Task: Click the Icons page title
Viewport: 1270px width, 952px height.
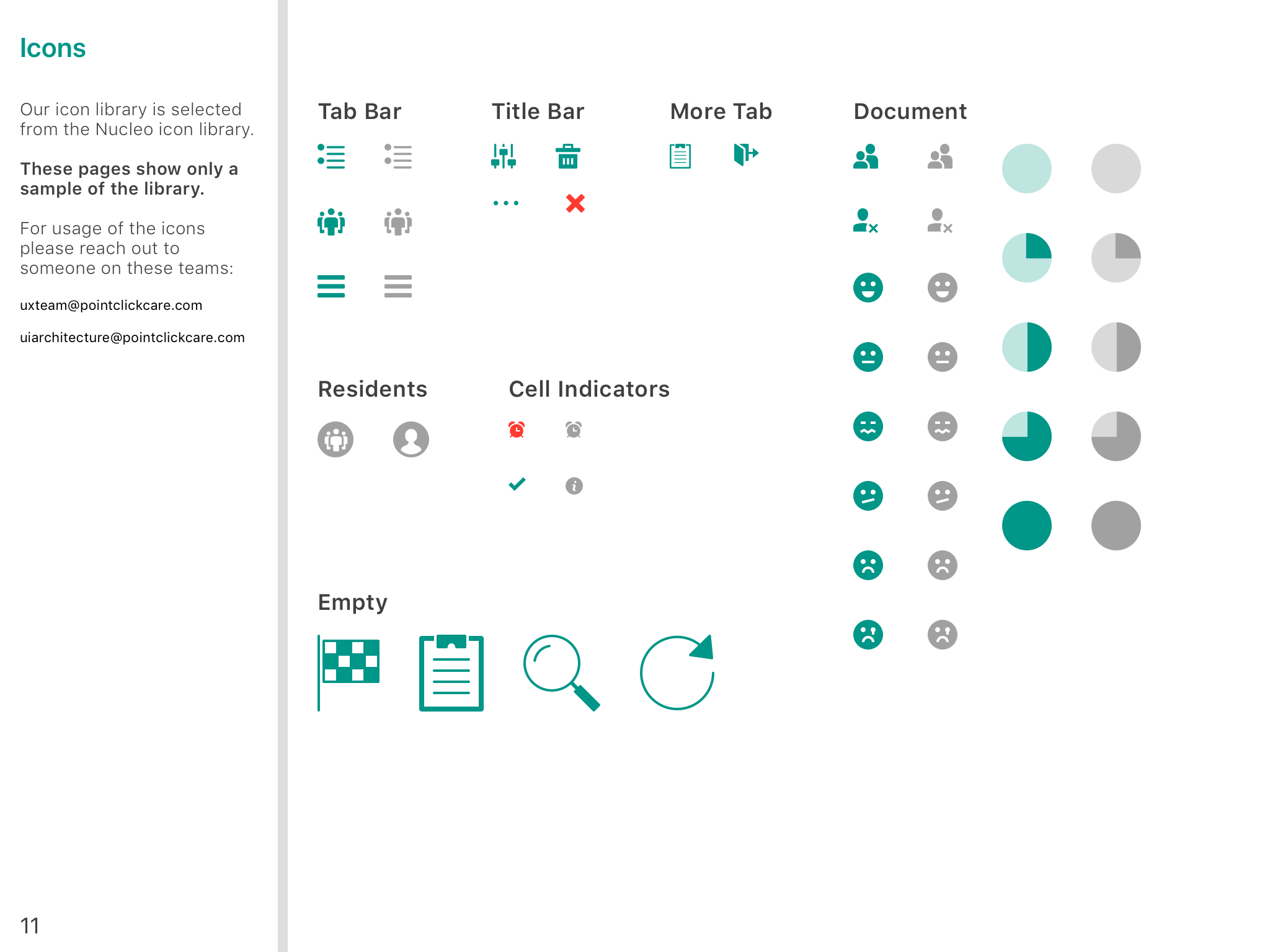Action: coord(53,48)
